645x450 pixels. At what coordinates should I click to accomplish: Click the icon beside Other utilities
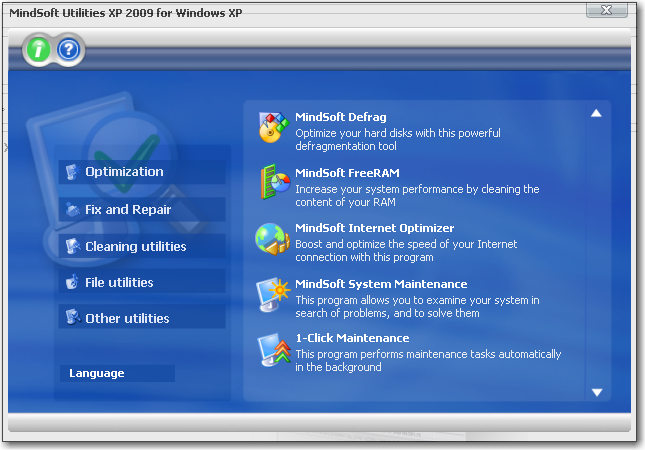pyautogui.click(x=72, y=317)
